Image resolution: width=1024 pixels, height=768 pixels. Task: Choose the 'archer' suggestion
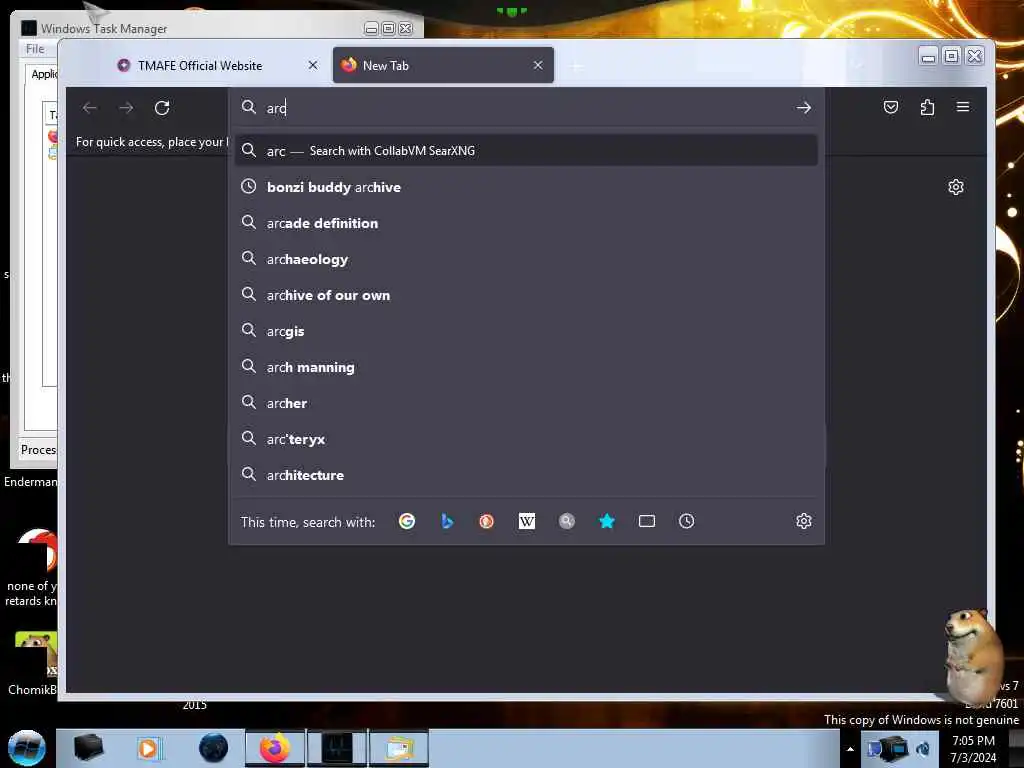[x=526, y=404]
